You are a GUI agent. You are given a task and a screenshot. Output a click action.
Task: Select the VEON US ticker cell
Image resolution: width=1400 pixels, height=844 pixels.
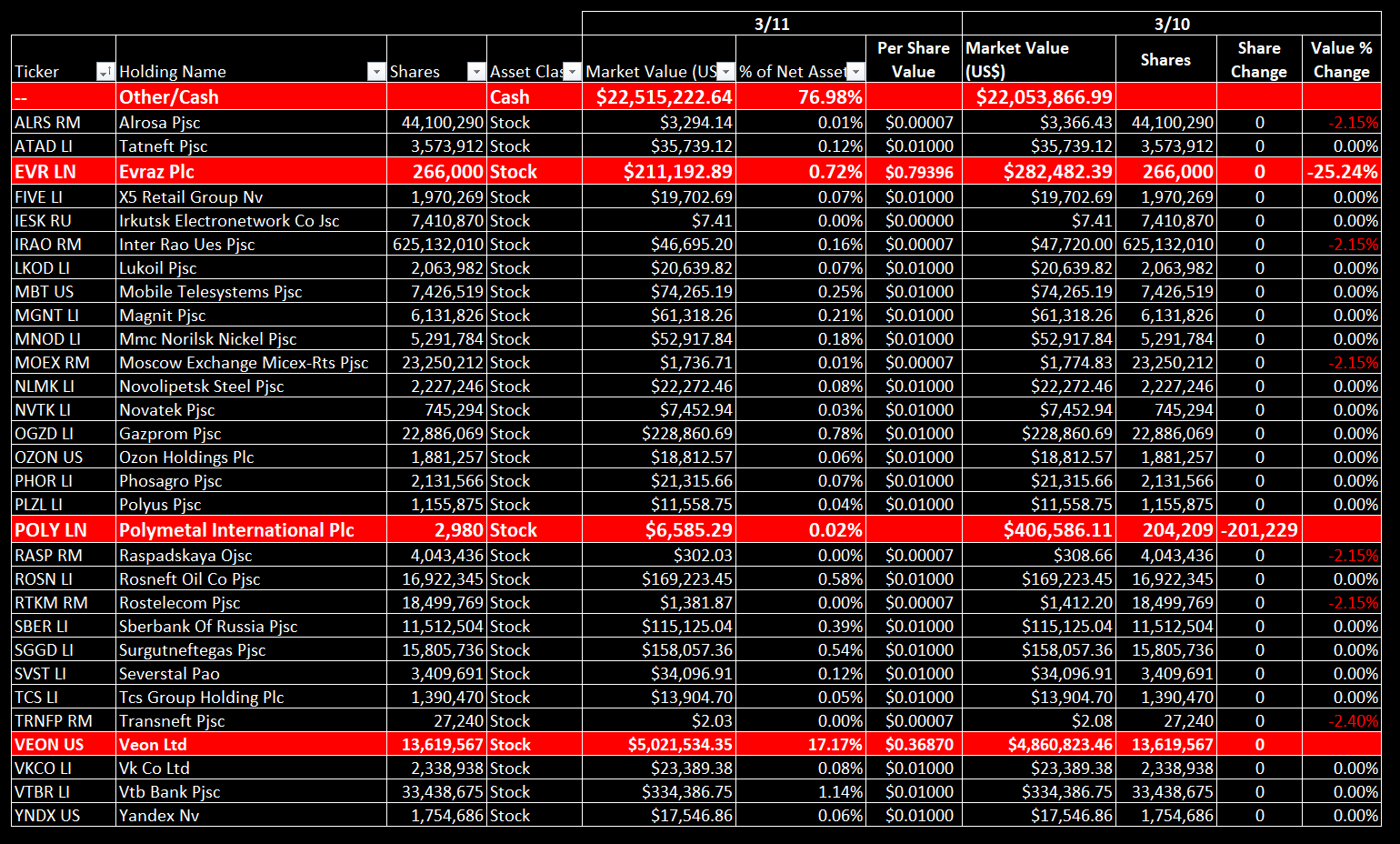[x=64, y=745]
